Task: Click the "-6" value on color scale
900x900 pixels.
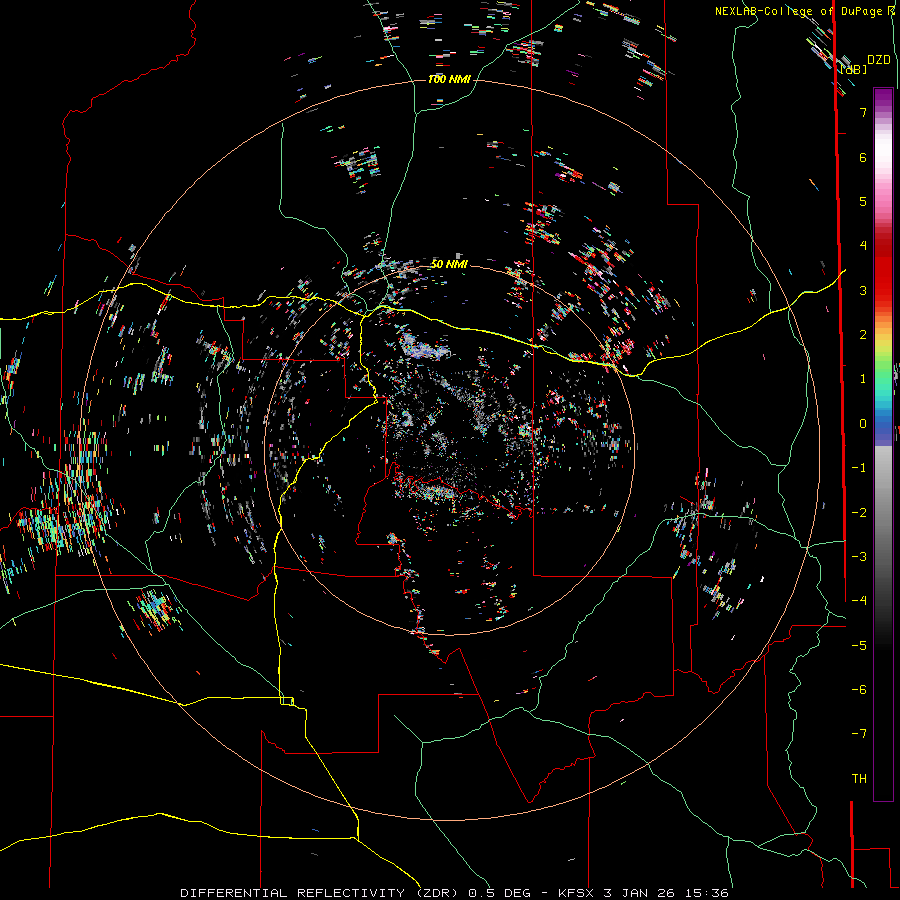Action: click(859, 689)
